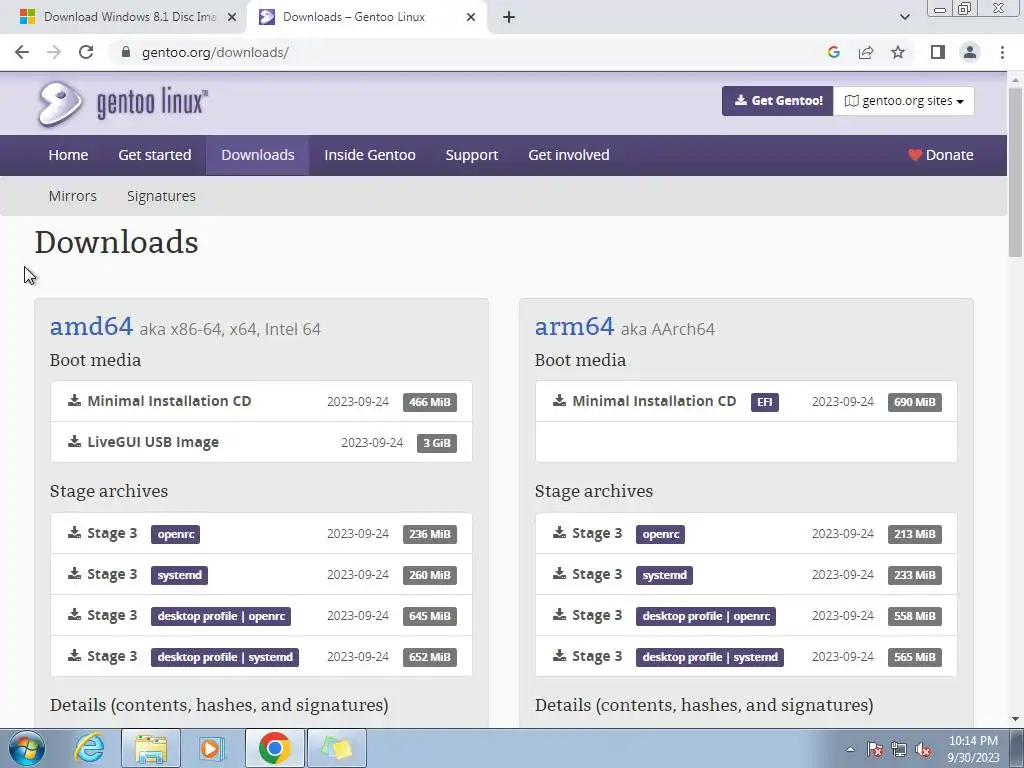Open the Chrome profile avatar
The height and width of the screenshot is (768, 1024).
pyautogui.click(x=970, y=52)
